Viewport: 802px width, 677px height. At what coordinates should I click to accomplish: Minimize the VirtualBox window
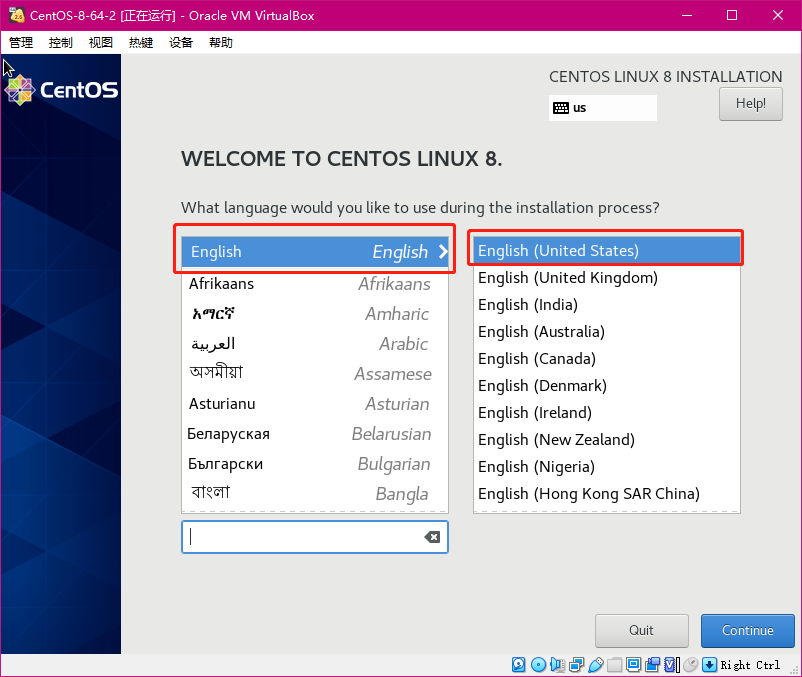pyautogui.click(x=687, y=15)
